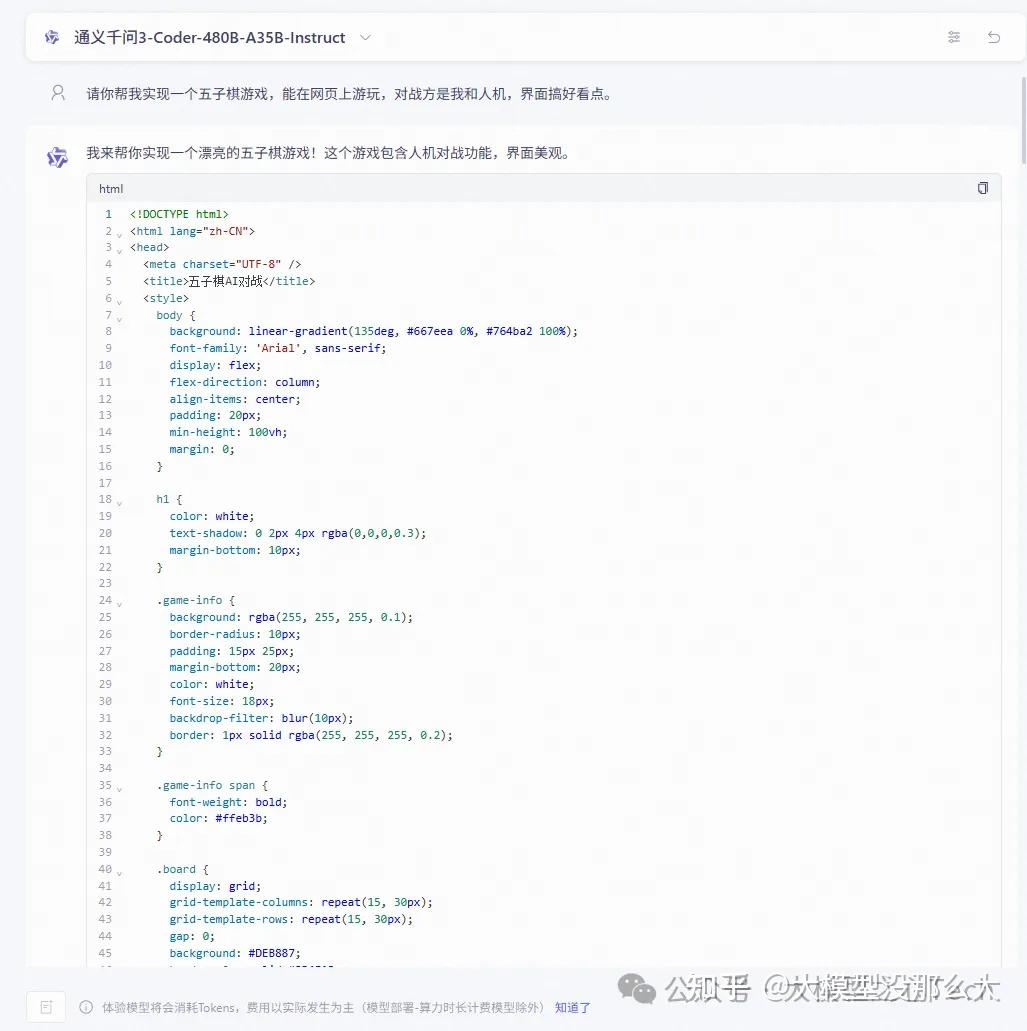Click line number 10 in the code
The height and width of the screenshot is (1031, 1027).
click(x=104, y=365)
